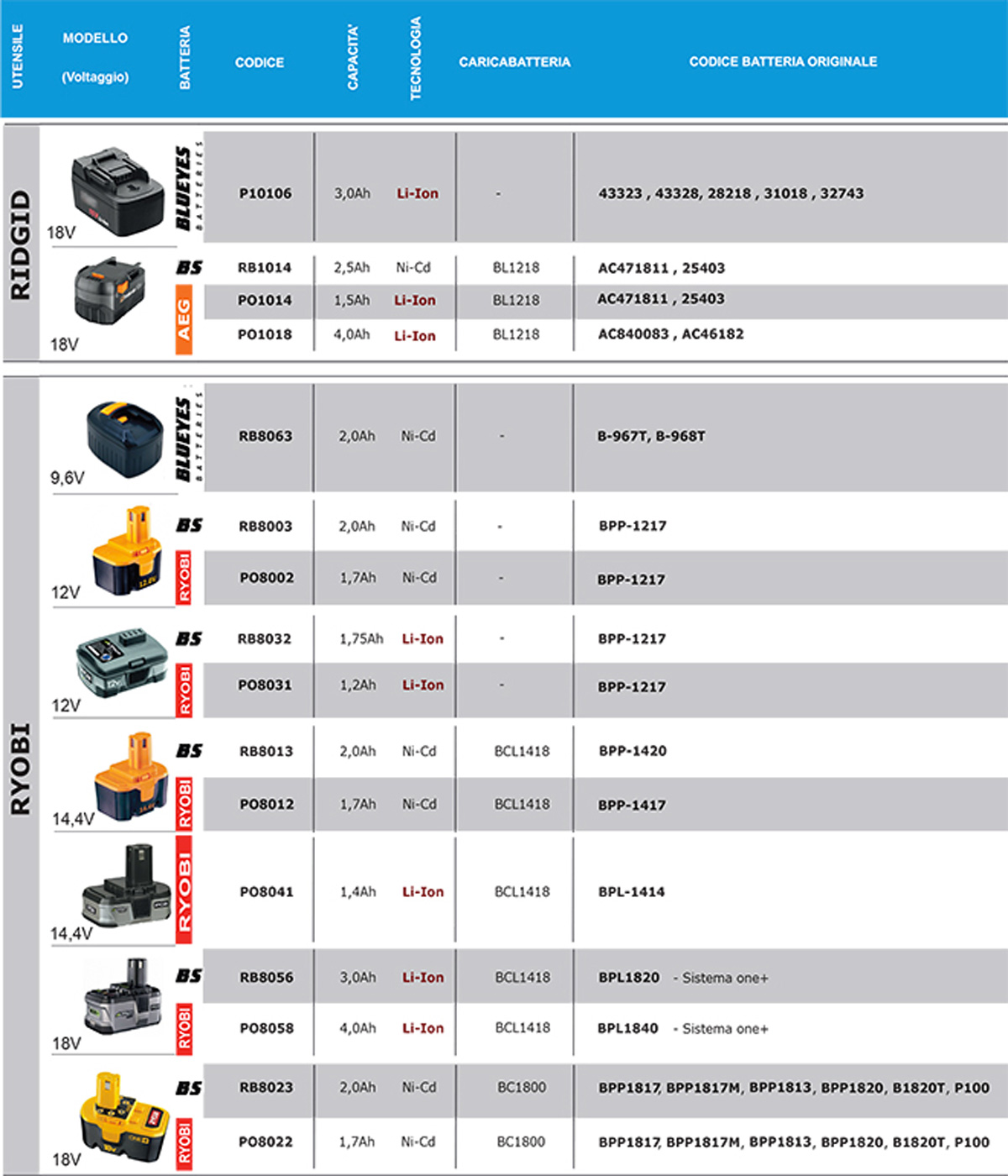The height and width of the screenshot is (1176, 1008).
Task: Click charger BCL1418 in PO8041 row
Action: (522, 892)
